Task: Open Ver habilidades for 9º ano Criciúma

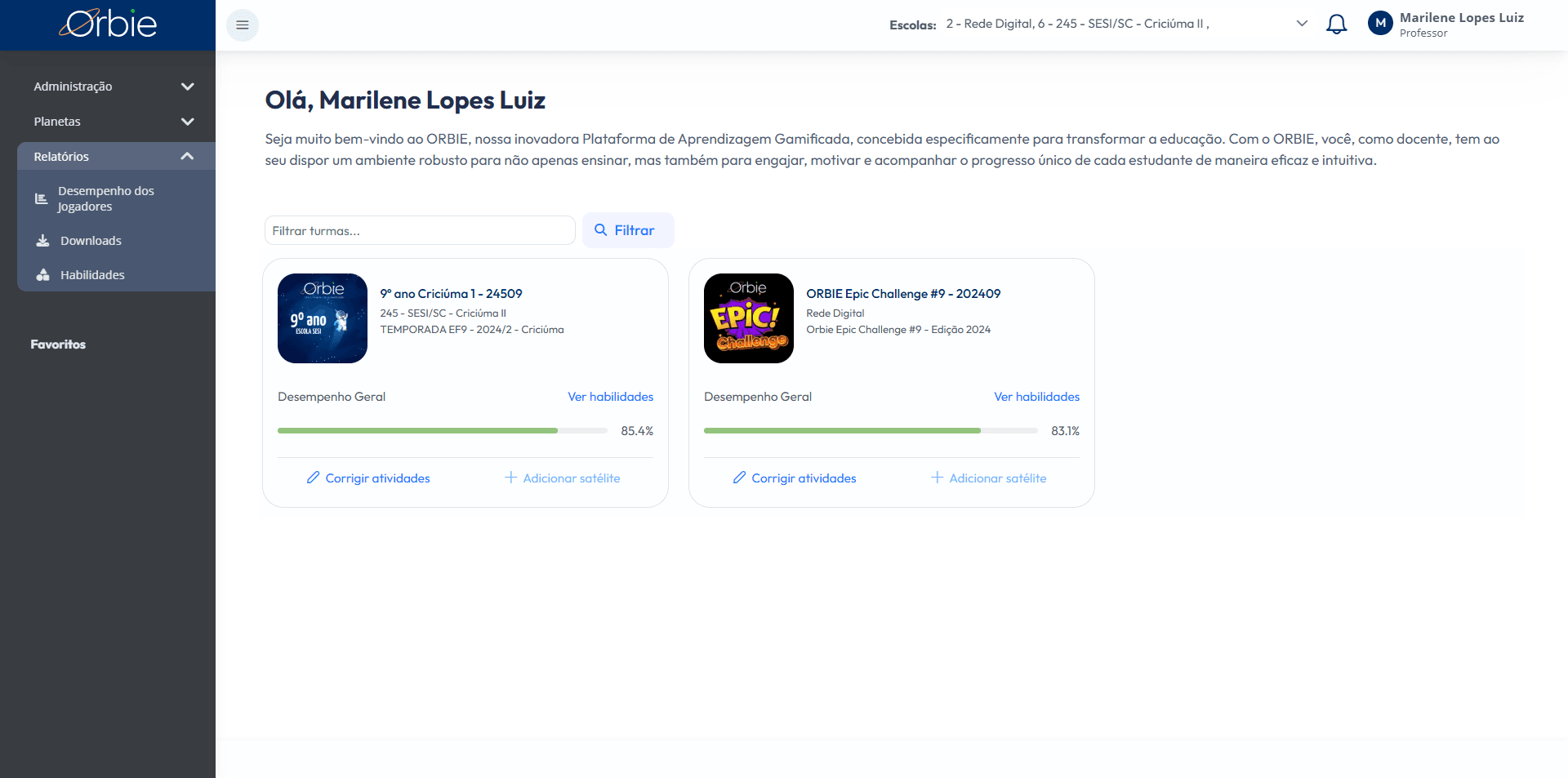Action: (610, 397)
